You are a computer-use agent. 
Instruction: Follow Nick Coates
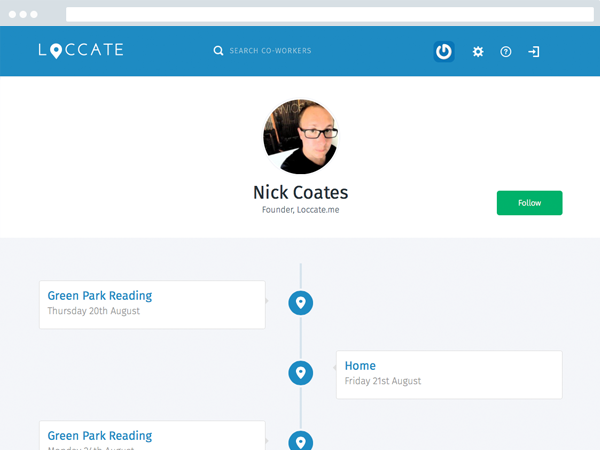530,203
